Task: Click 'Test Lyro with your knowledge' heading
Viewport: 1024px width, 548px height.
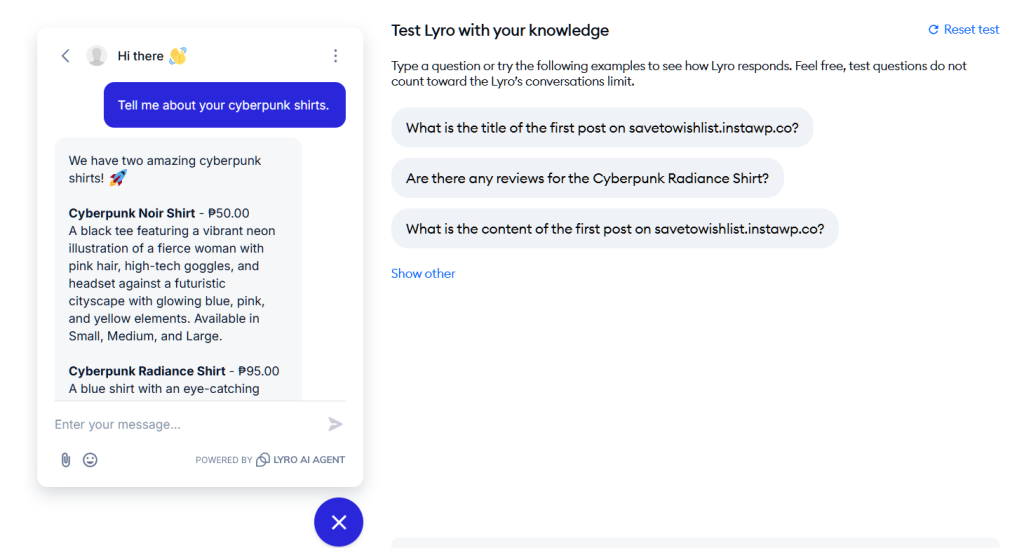Action: pos(500,31)
